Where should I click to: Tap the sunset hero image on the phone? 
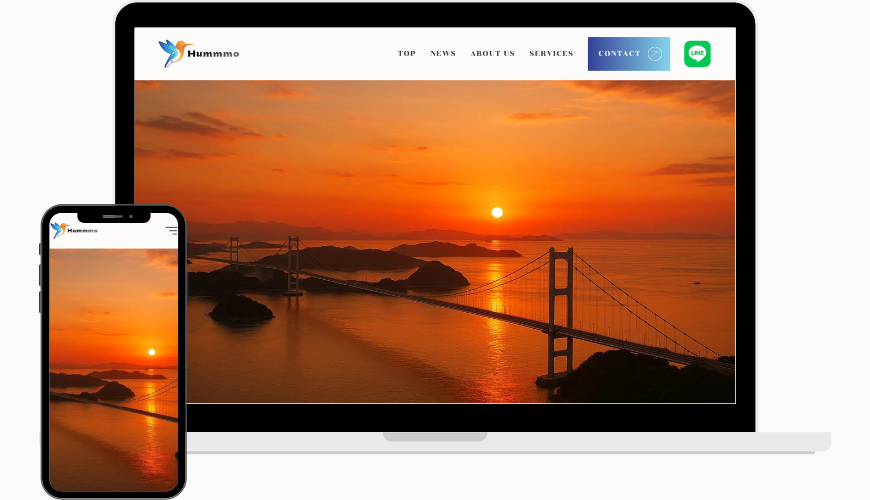[114, 370]
